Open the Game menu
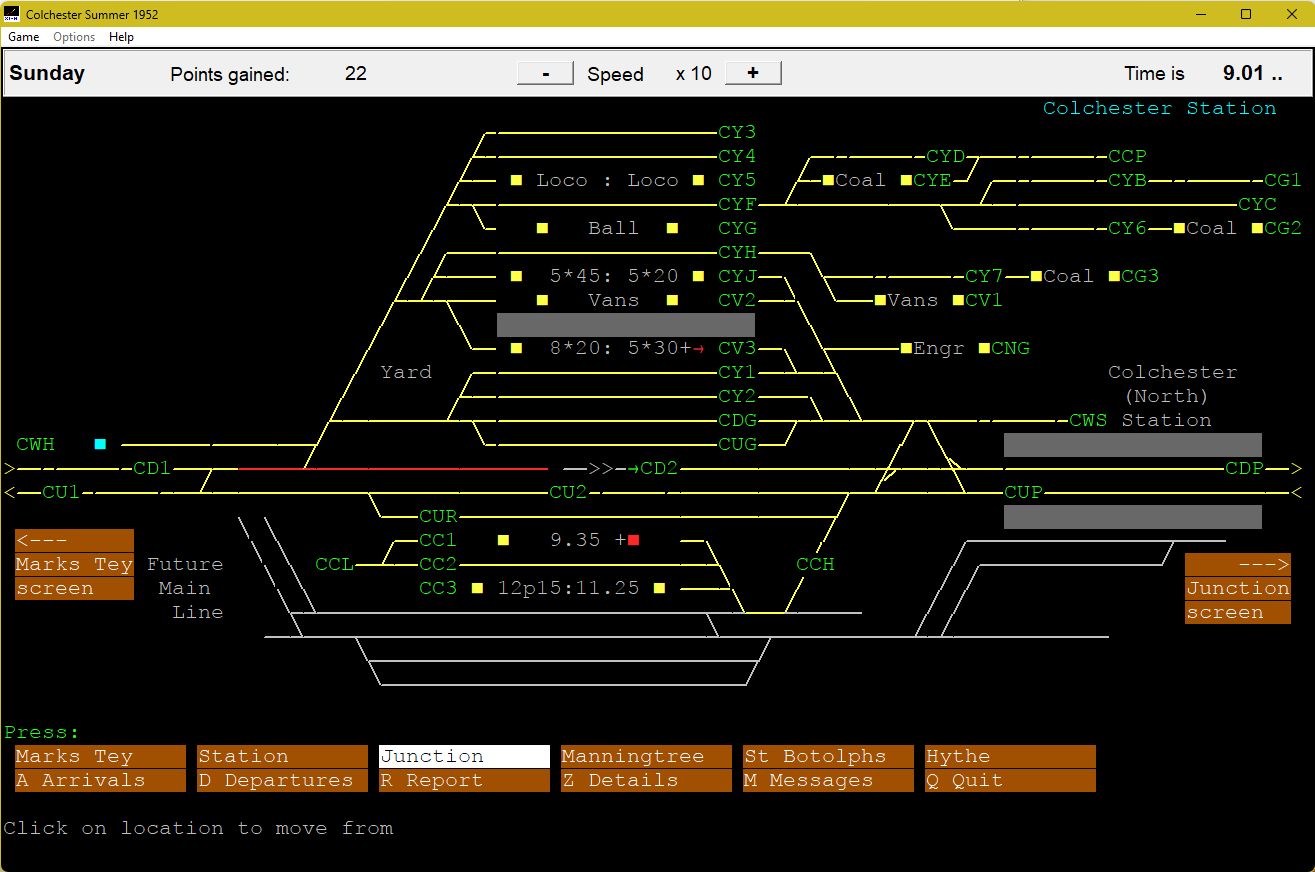Screen dimensions: 1315x872 click(x=23, y=37)
